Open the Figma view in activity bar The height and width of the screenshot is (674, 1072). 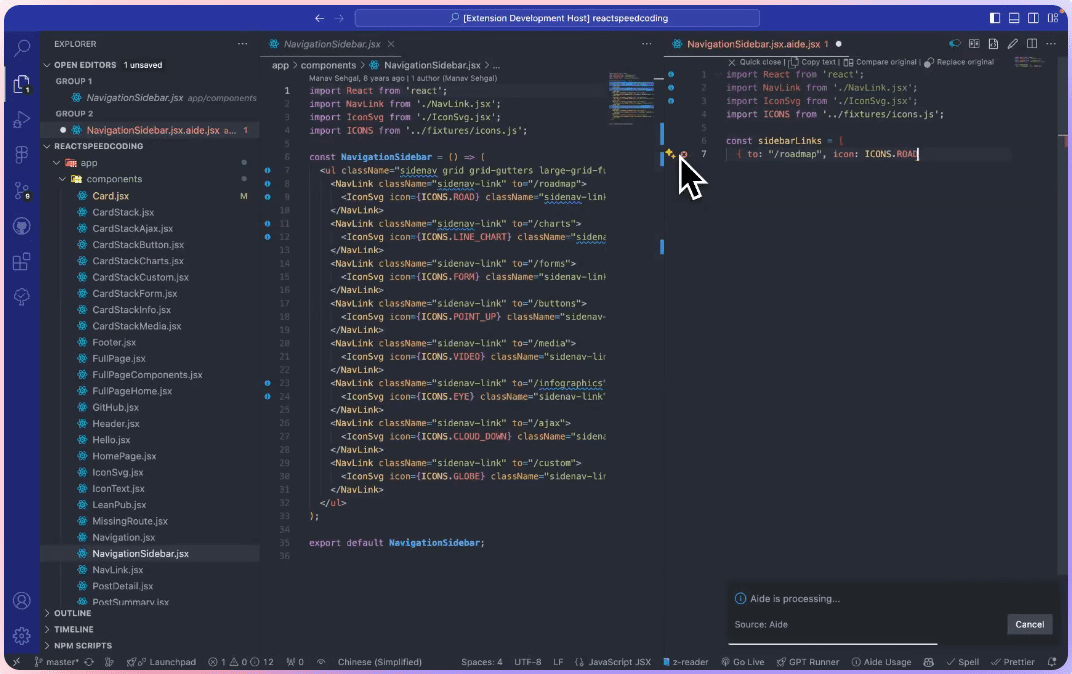point(22,154)
